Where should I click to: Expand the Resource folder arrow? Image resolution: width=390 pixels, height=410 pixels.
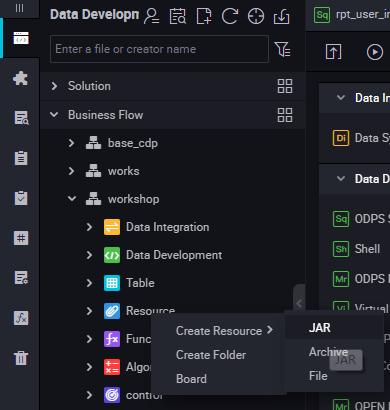coord(89,311)
